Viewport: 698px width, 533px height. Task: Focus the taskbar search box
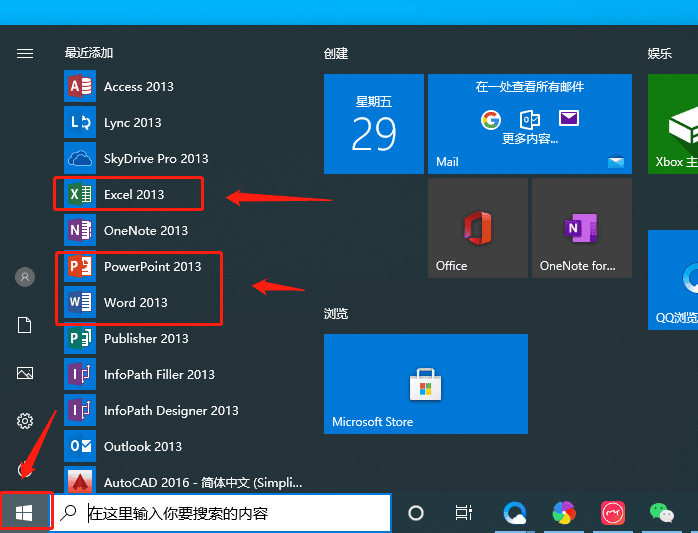click(222, 513)
